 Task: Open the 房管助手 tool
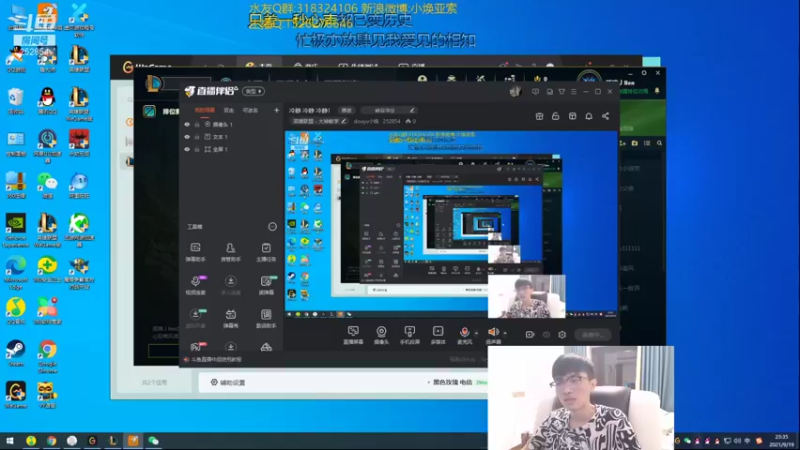[231, 252]
